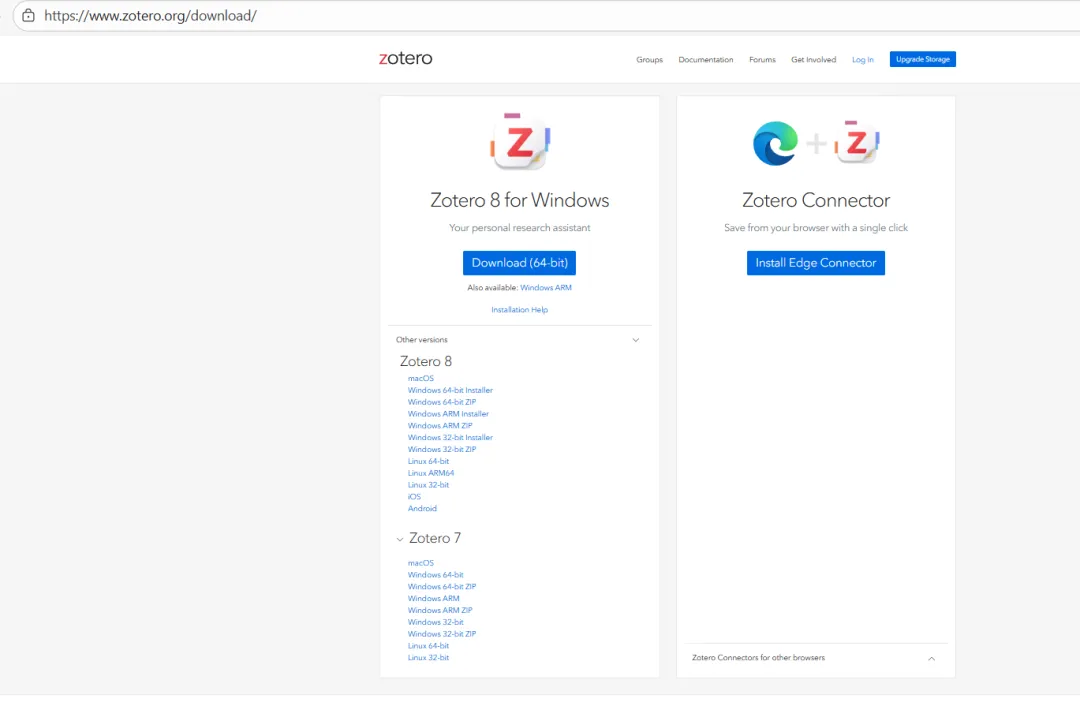The width and height of the screenshot is (1080, 721).
Task: Download Zotero 8 for macOS
Action: click(421, 378)
